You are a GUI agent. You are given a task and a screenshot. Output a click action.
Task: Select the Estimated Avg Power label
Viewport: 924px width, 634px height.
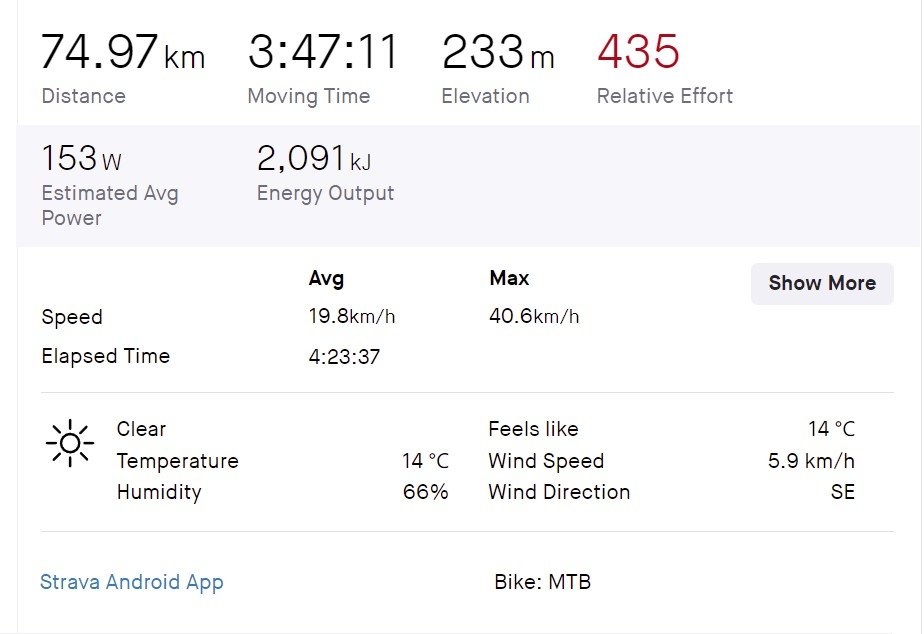tap(109, 205)
